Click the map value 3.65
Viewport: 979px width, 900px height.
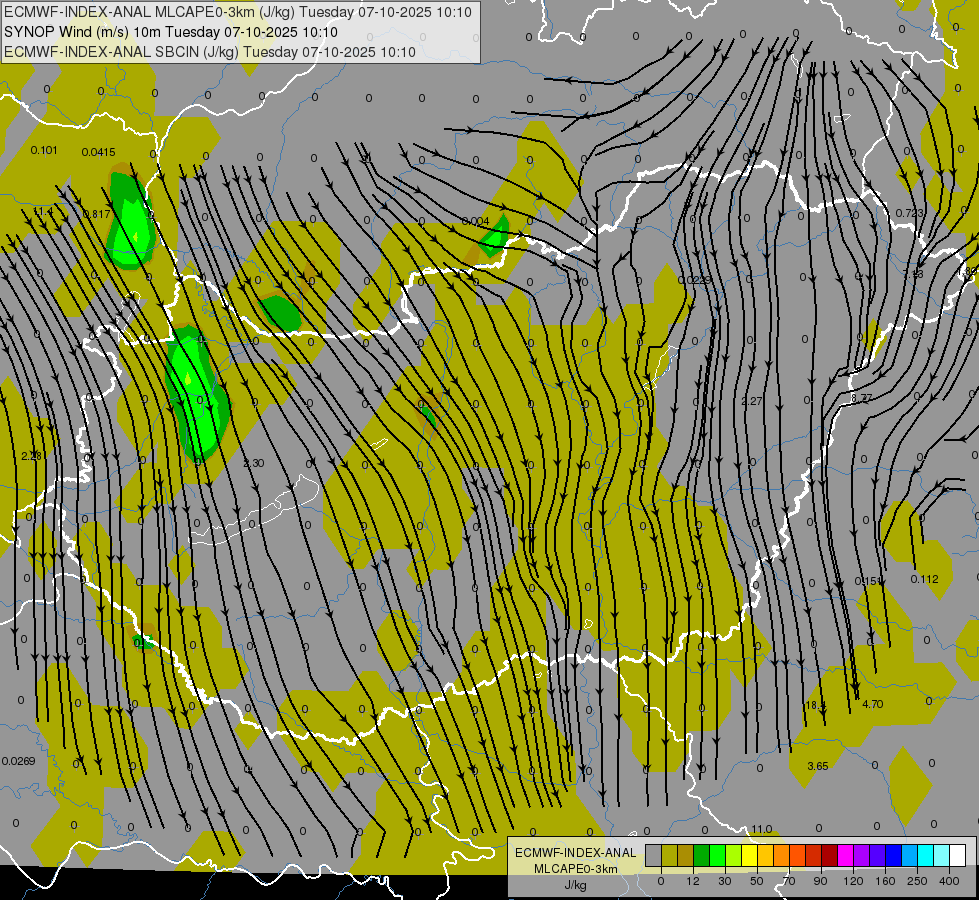(817, 766)
